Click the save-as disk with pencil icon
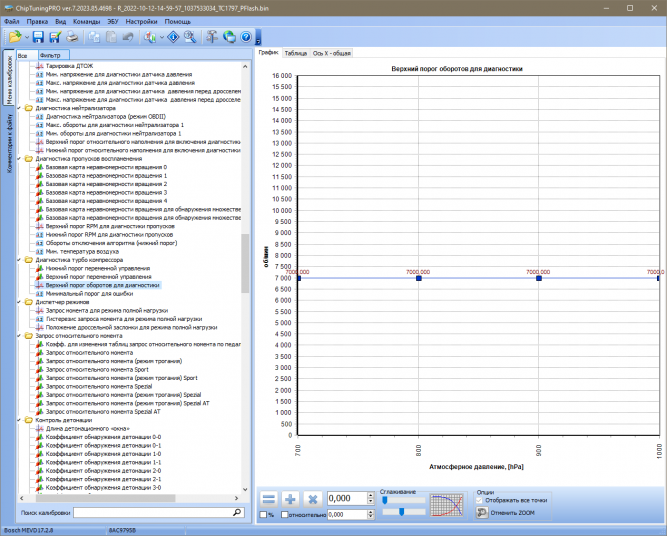Image resolution: width=667 pixels, height=536 pixels. coord(55,37)
